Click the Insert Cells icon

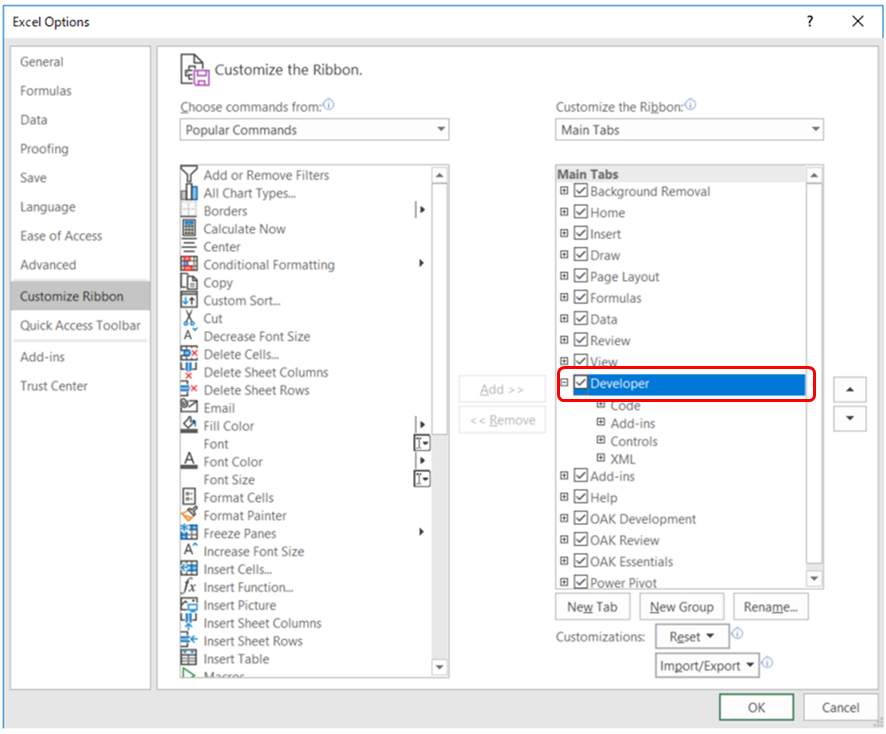point(189,569)
